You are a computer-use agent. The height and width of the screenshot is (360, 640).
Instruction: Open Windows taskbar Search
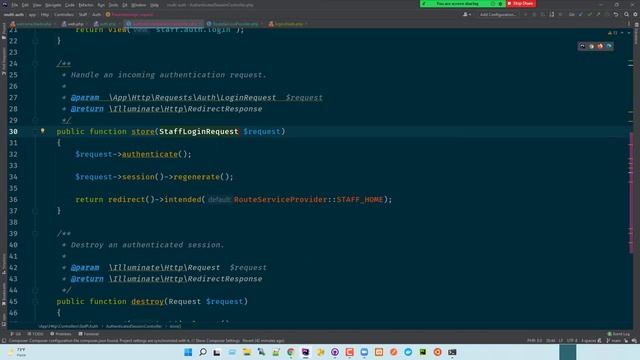(203, 352)
